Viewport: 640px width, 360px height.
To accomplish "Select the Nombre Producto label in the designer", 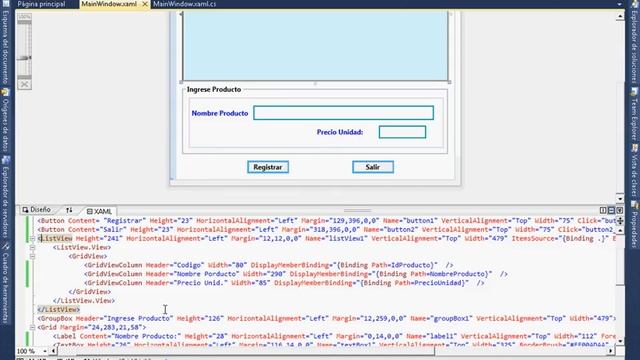I will [x=220, y=113].
